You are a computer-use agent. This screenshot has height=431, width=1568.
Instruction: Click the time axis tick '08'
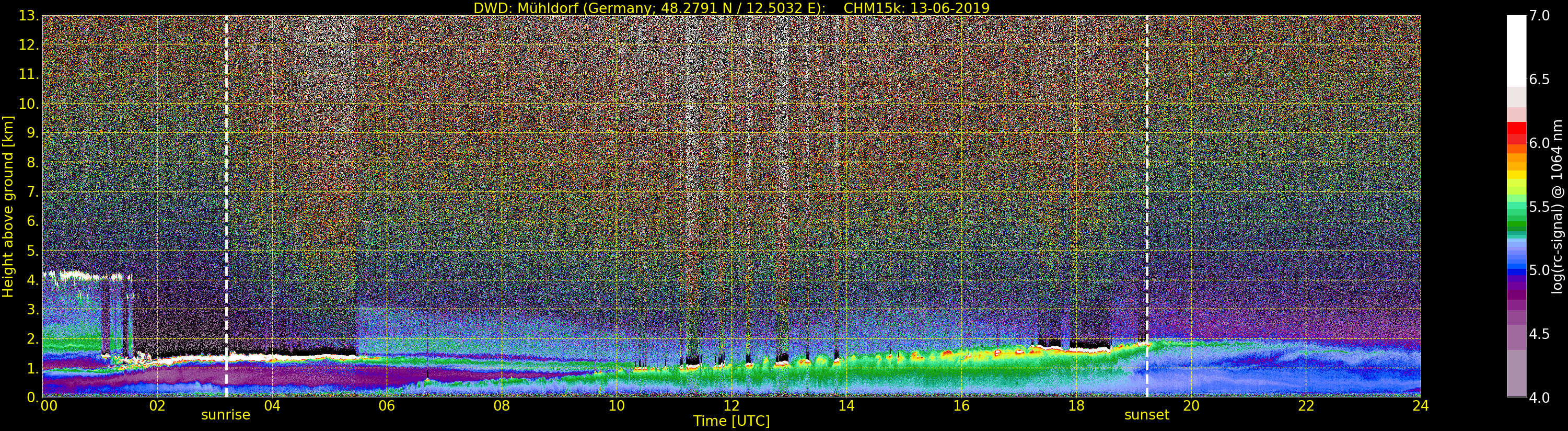click(502, 405)
